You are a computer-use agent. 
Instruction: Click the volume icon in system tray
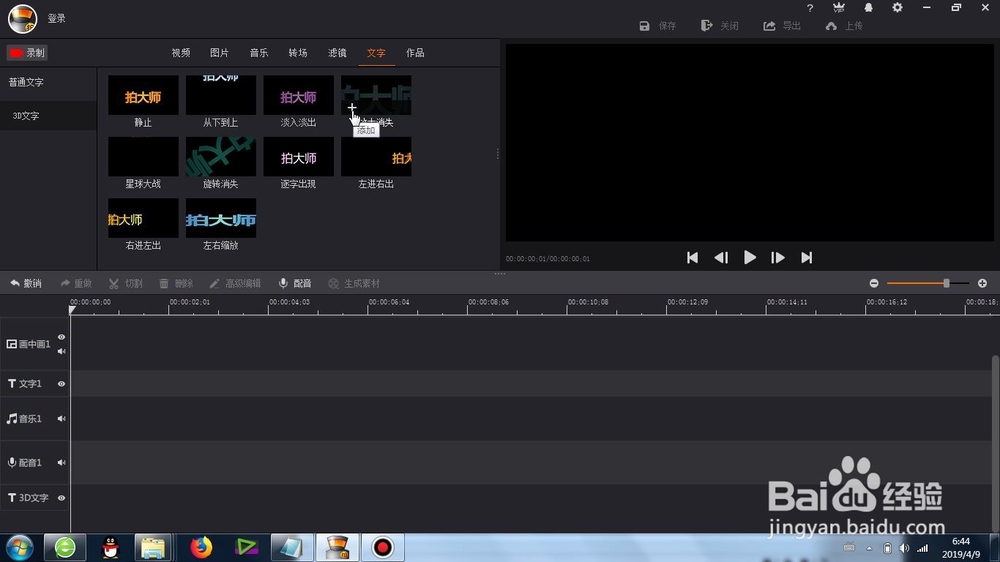coord(904,548)
